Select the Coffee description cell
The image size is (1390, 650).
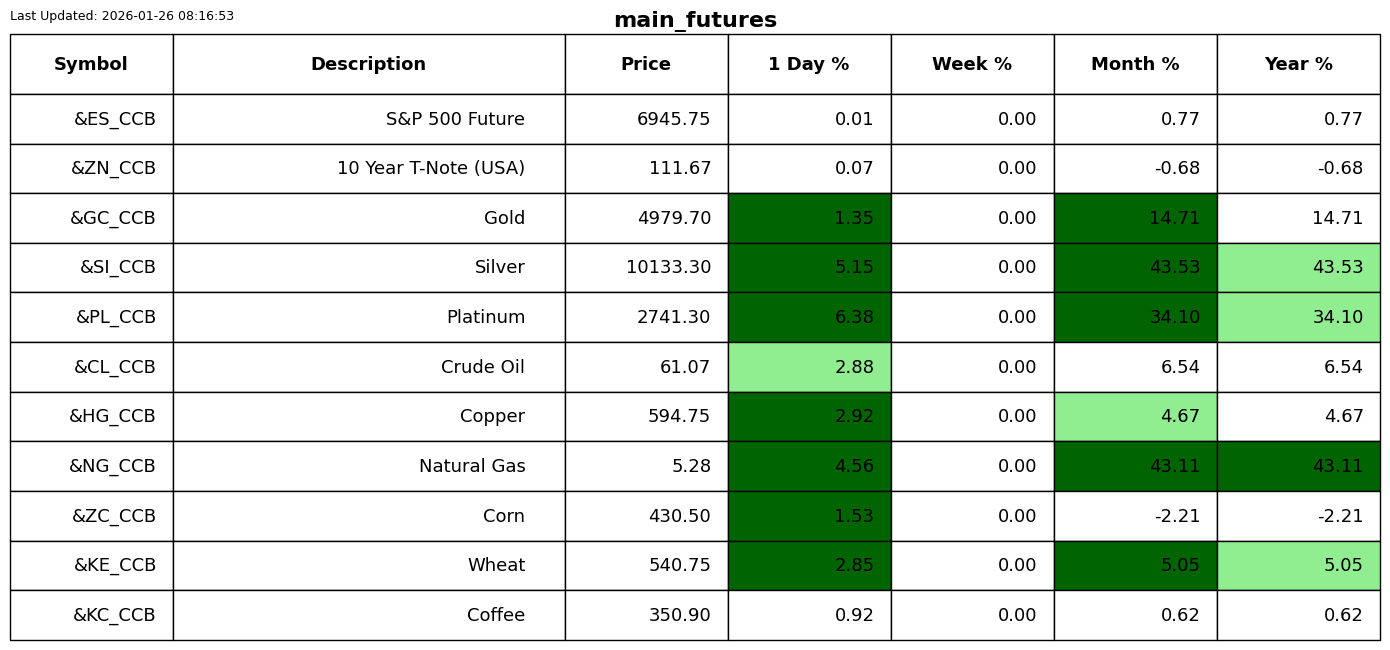tap(495, 616)
